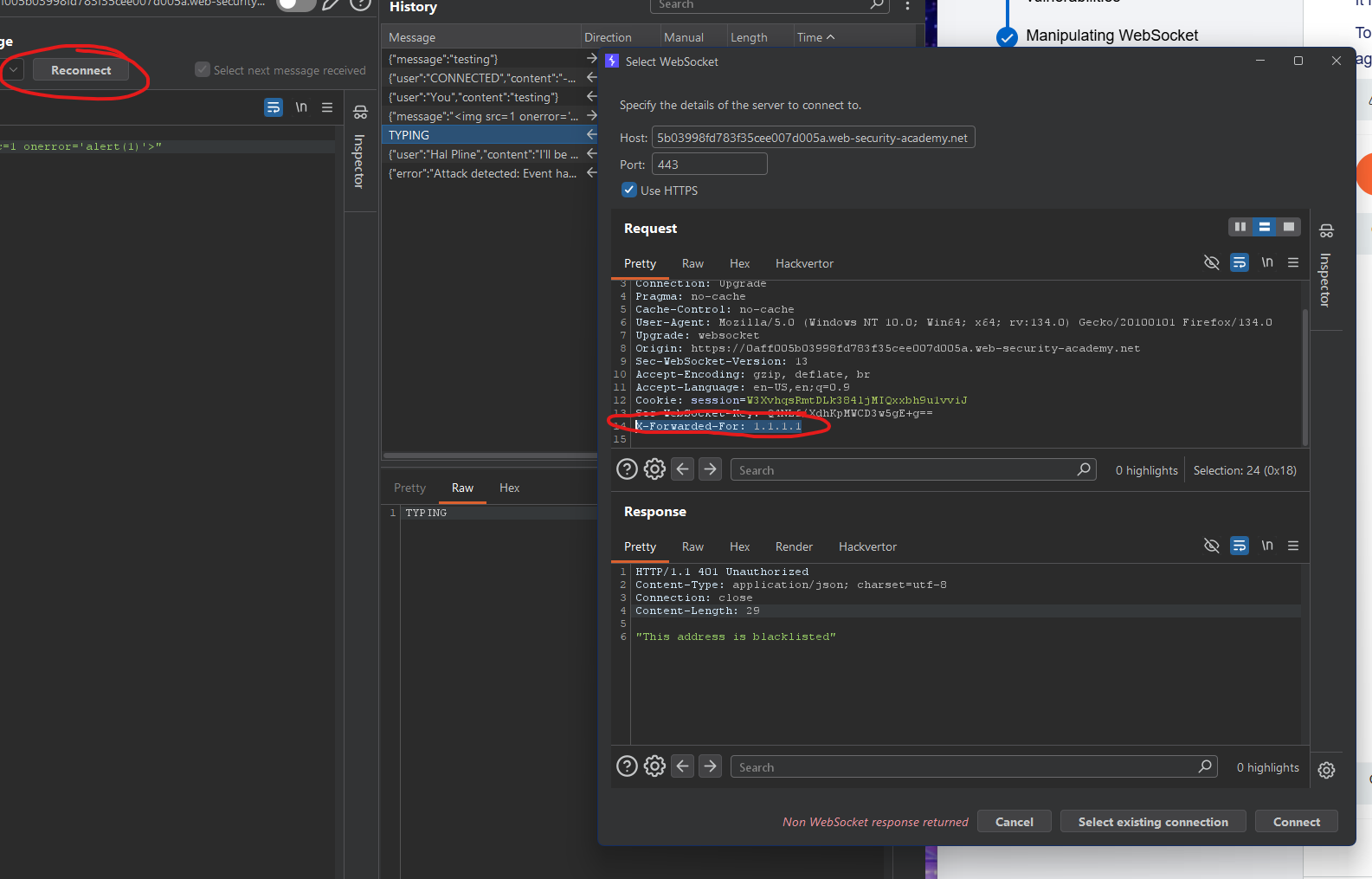
Task: Toggle hidden characters visibility in Response panel
Action: point(1212,546)
